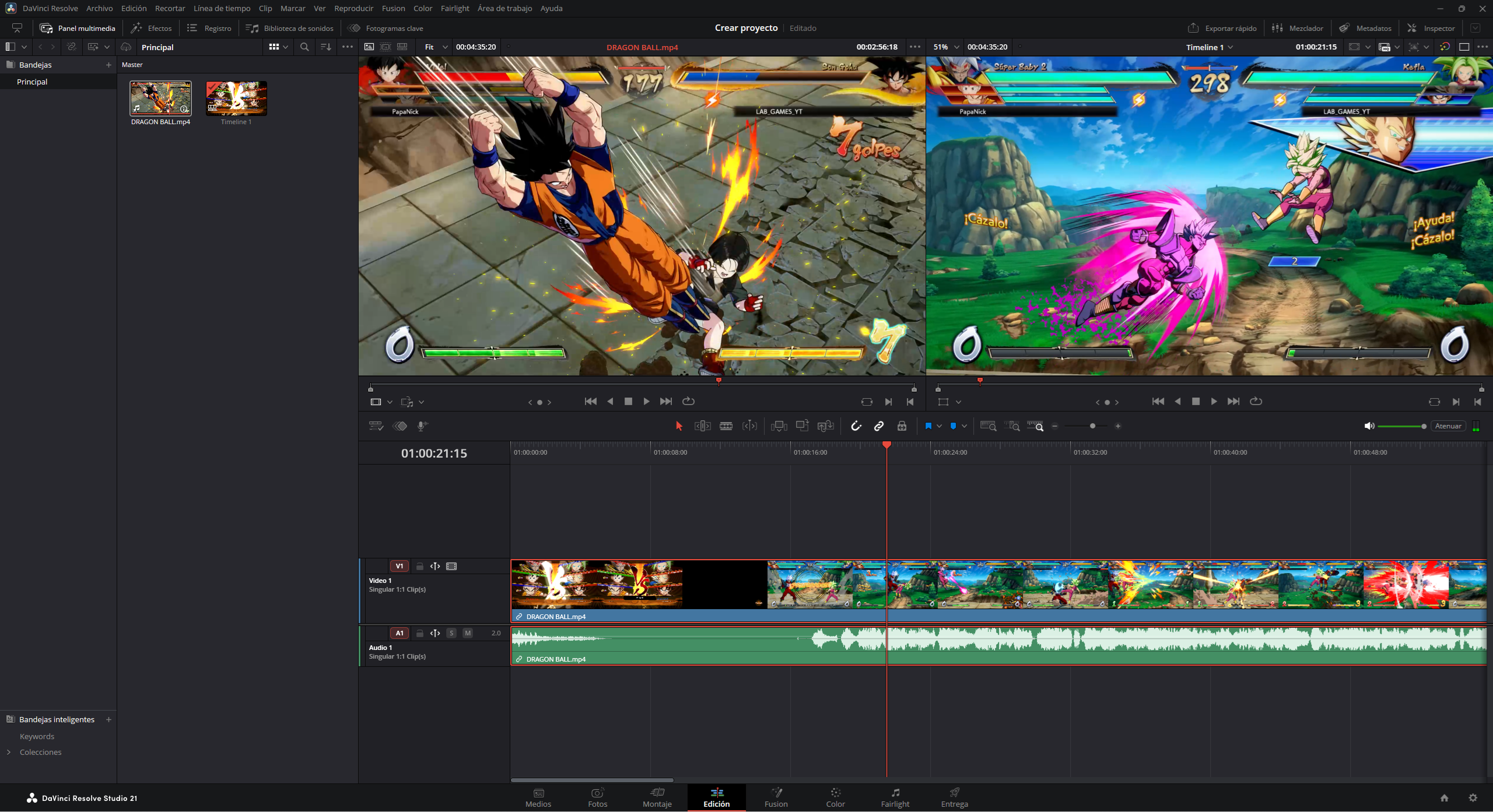Click the Replace clip tool icon

[x=826, y=426]
